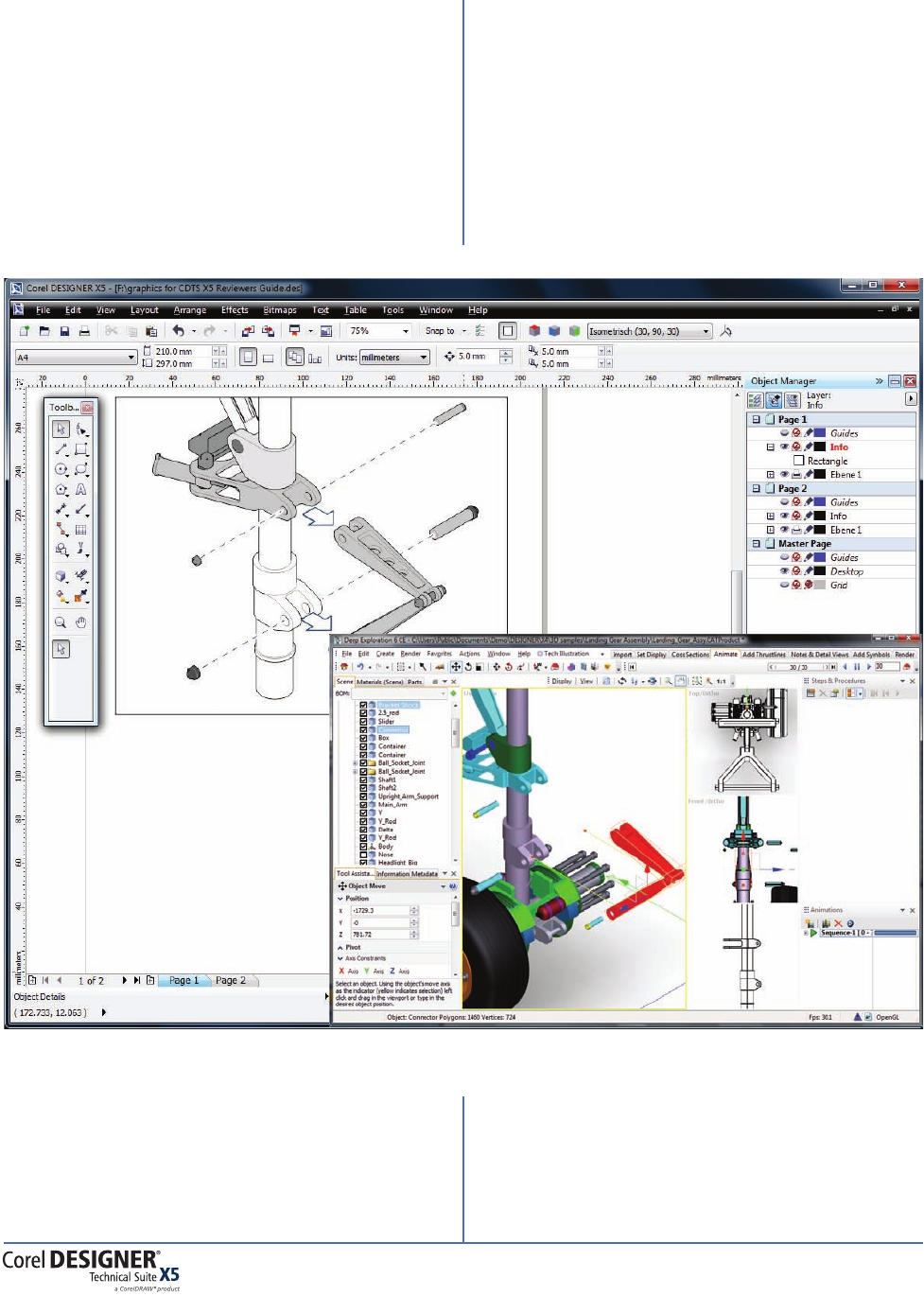Click the blue color swatch of Page 1 Guides layer

tap(820, 432)
